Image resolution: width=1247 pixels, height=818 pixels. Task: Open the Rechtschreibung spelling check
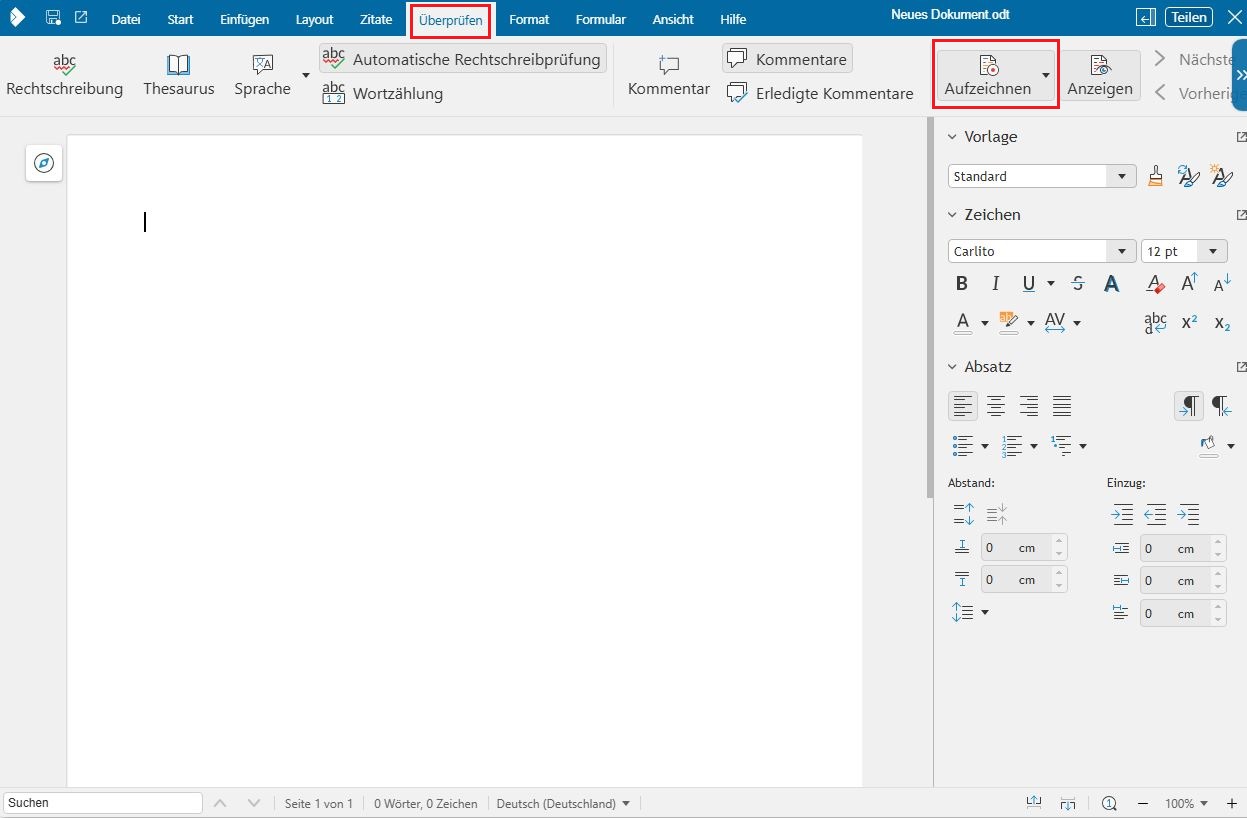click(64, 76)
